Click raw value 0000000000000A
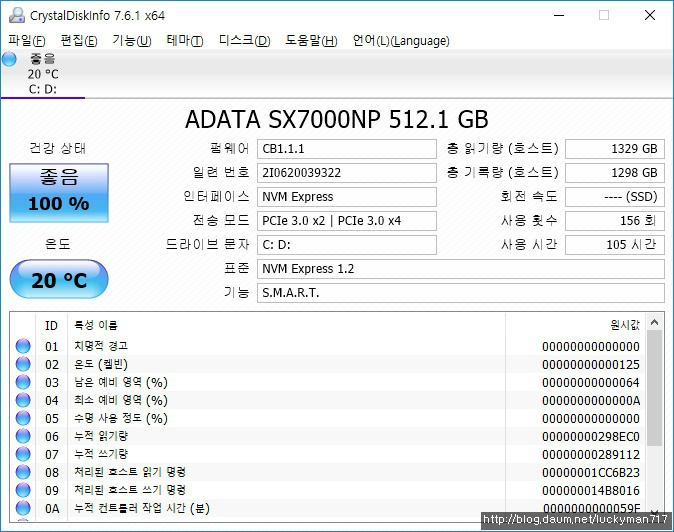This screenshot has width=674, height=532. pos(591,401)
